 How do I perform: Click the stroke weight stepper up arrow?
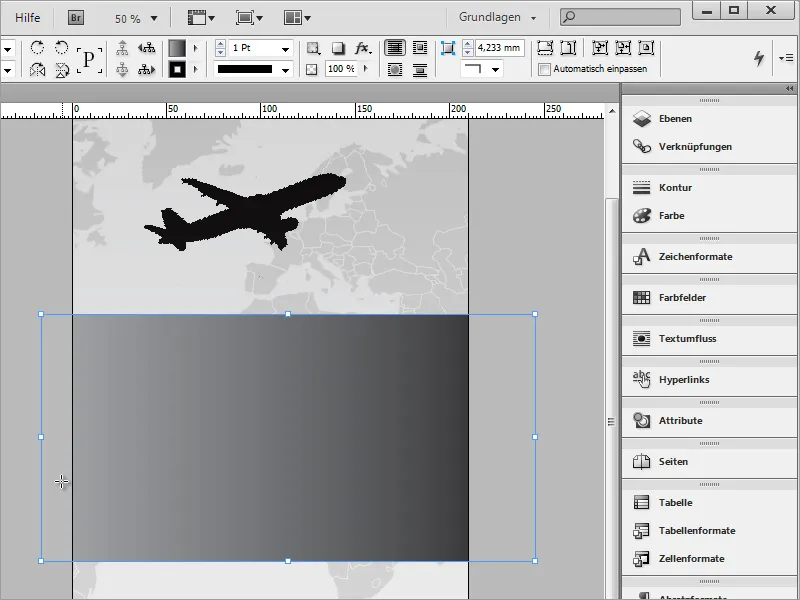[x=220, y=44]
